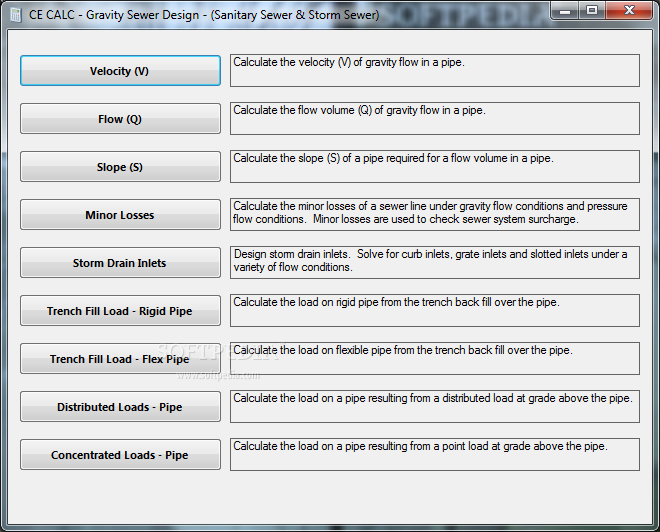Open Distributed Loads - Pipe calculator

click(x=120, y=407)
